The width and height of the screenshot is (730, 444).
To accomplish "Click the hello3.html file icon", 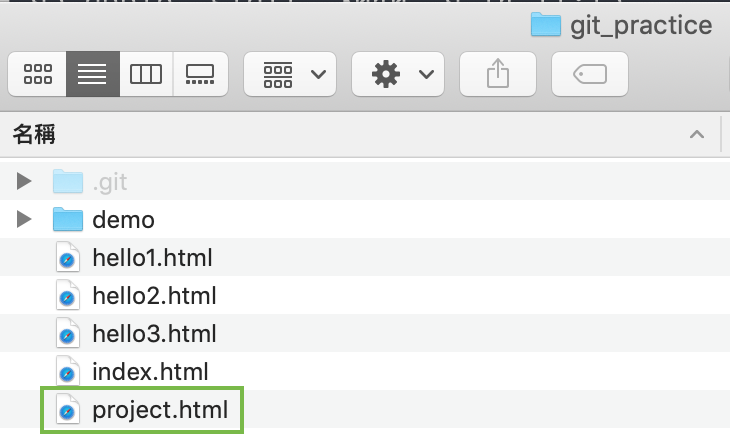I will click(x=68, y=334).
